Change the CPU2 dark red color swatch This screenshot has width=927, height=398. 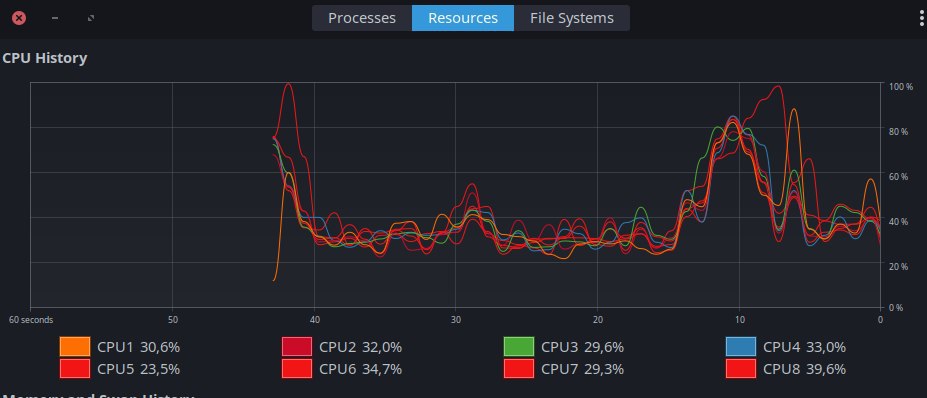297,347
